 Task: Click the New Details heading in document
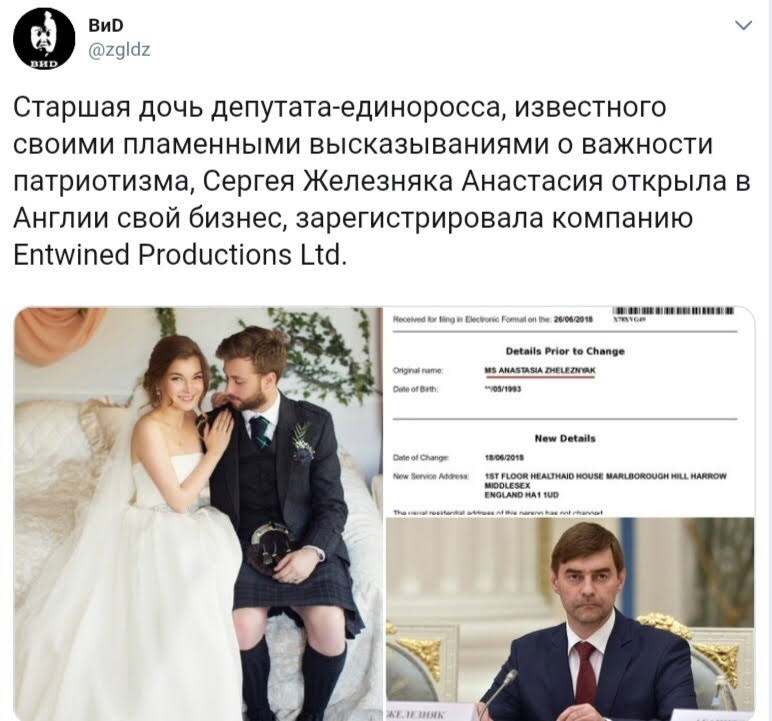pyautogui.click(x=565, y=438)
